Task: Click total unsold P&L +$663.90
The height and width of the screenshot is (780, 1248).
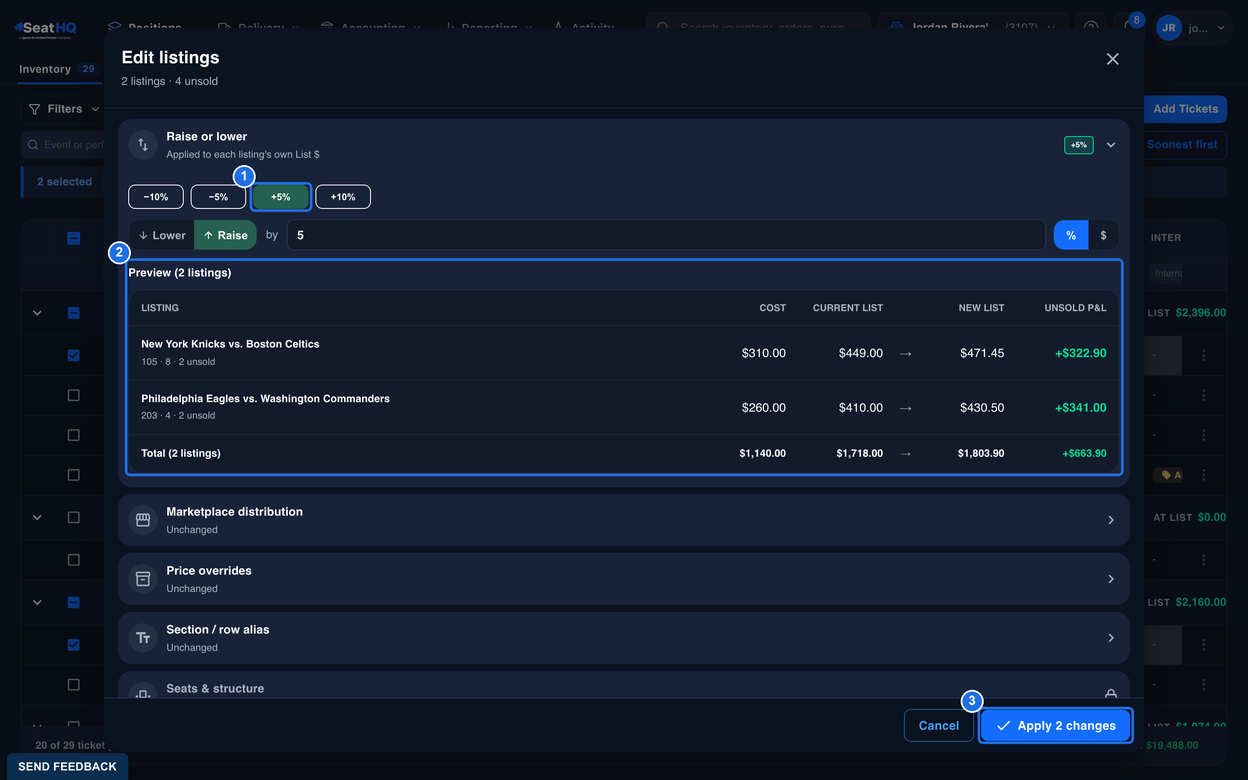Action: click(1084, 453)
